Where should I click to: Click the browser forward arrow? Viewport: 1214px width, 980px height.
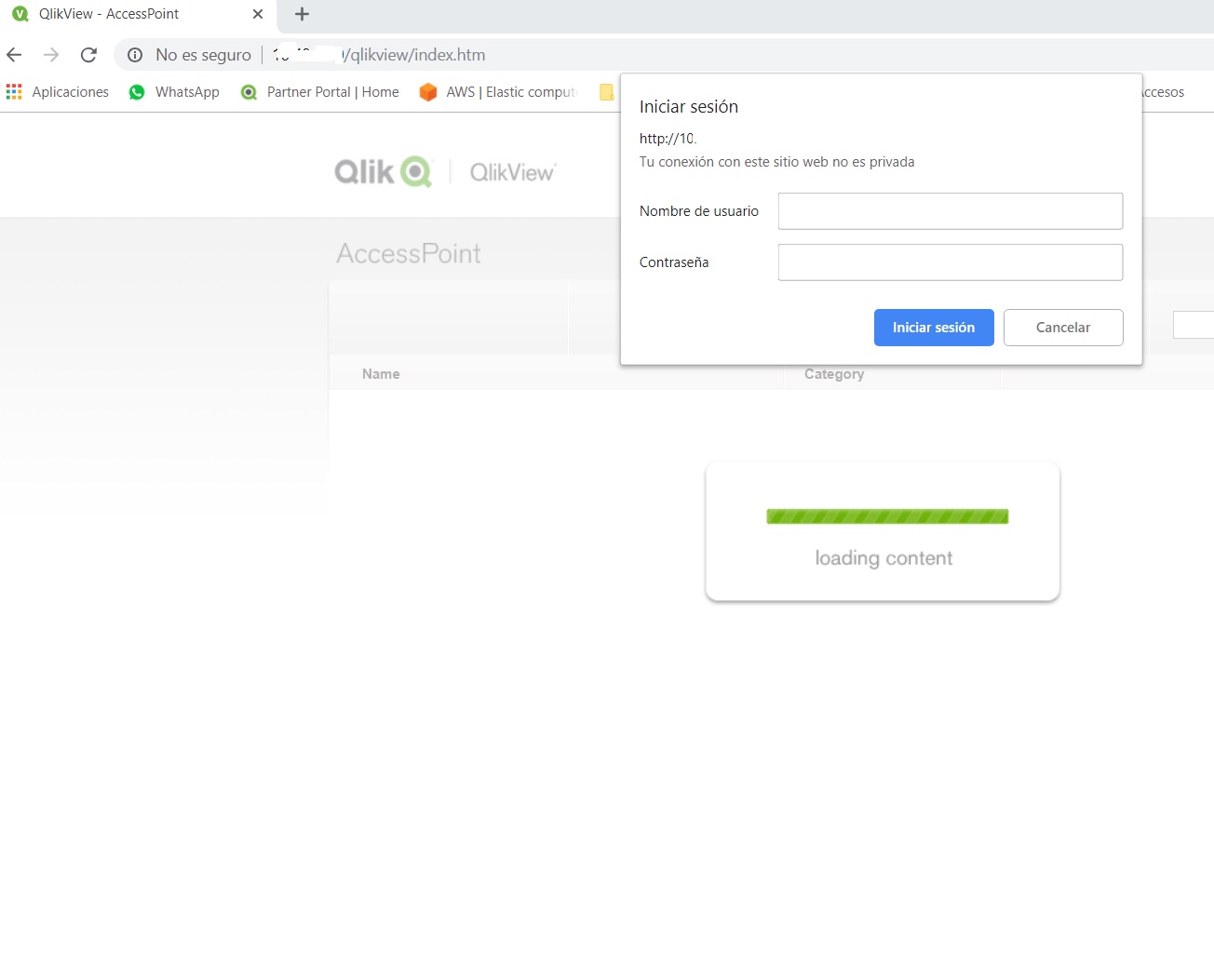point(51,55)
